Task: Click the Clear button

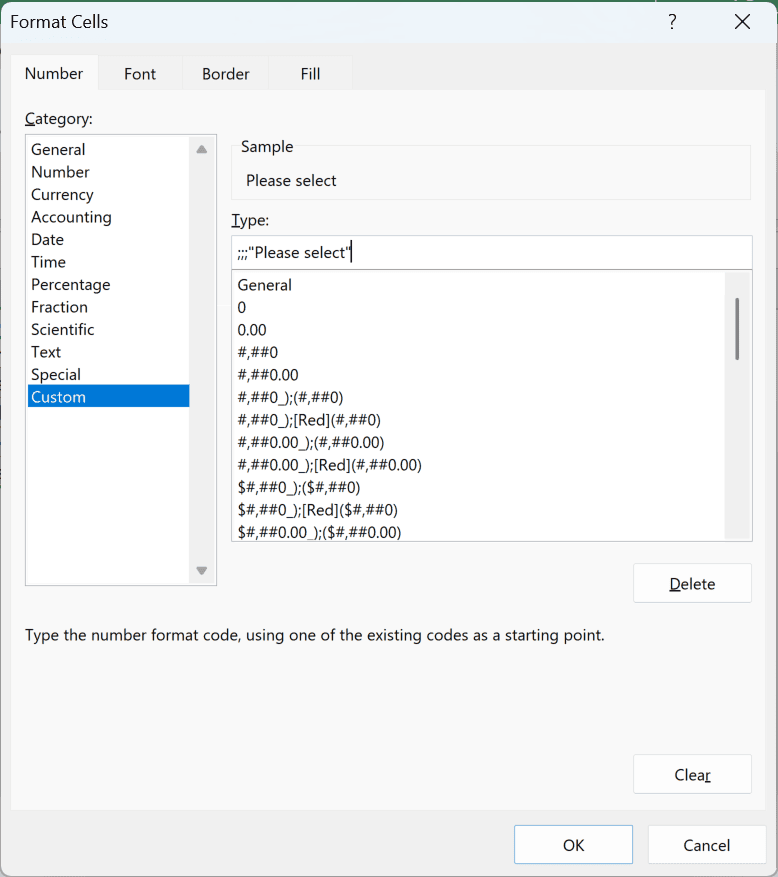Action: point(692,774)
